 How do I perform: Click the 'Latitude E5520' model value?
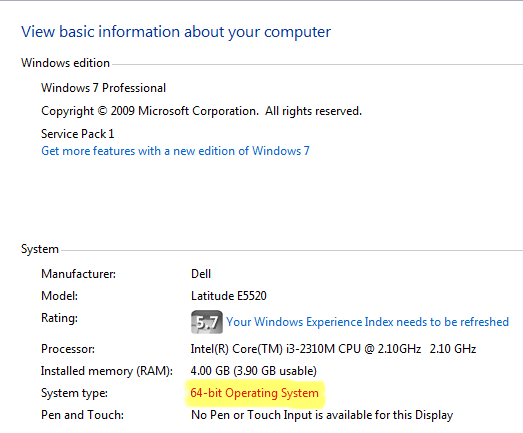coord(229,296)
